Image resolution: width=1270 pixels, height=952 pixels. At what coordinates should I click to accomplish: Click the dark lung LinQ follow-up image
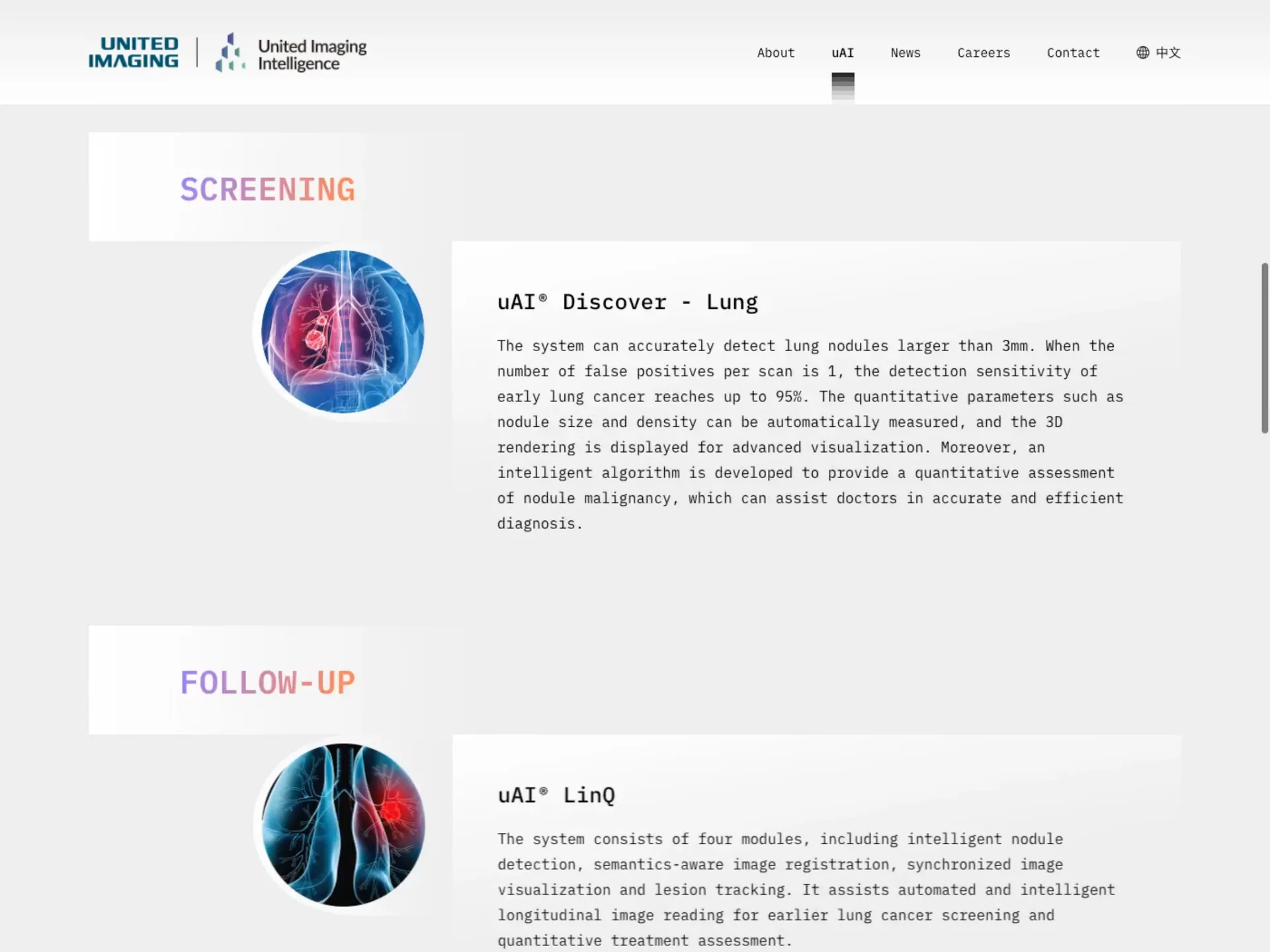[x=343, y=824]
